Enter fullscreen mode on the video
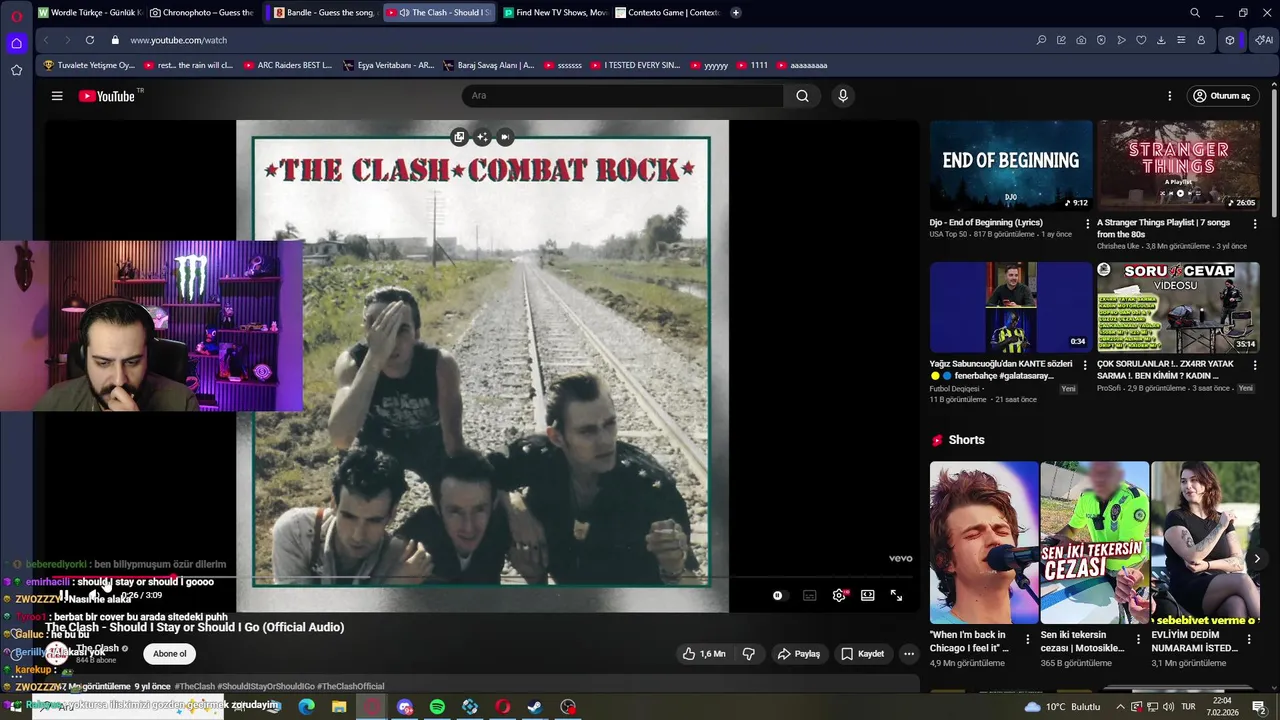 click(x=897, y=595)
